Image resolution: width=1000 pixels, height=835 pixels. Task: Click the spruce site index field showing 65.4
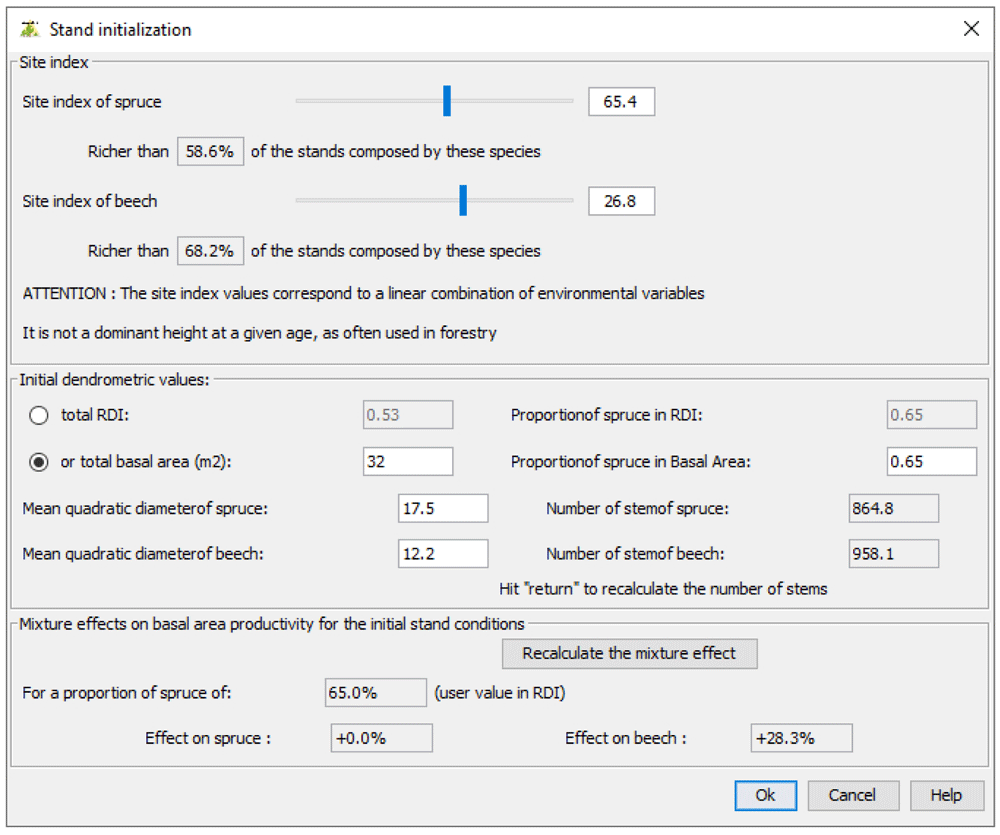[621, 101]
